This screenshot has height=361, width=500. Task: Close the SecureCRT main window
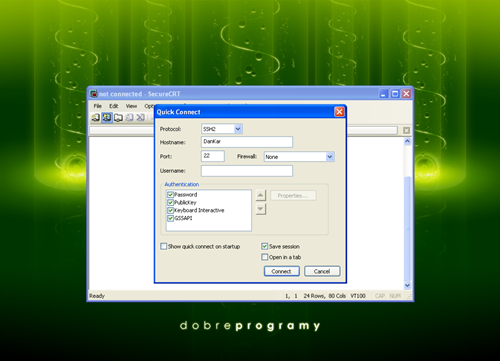click(x=406, y=94)
